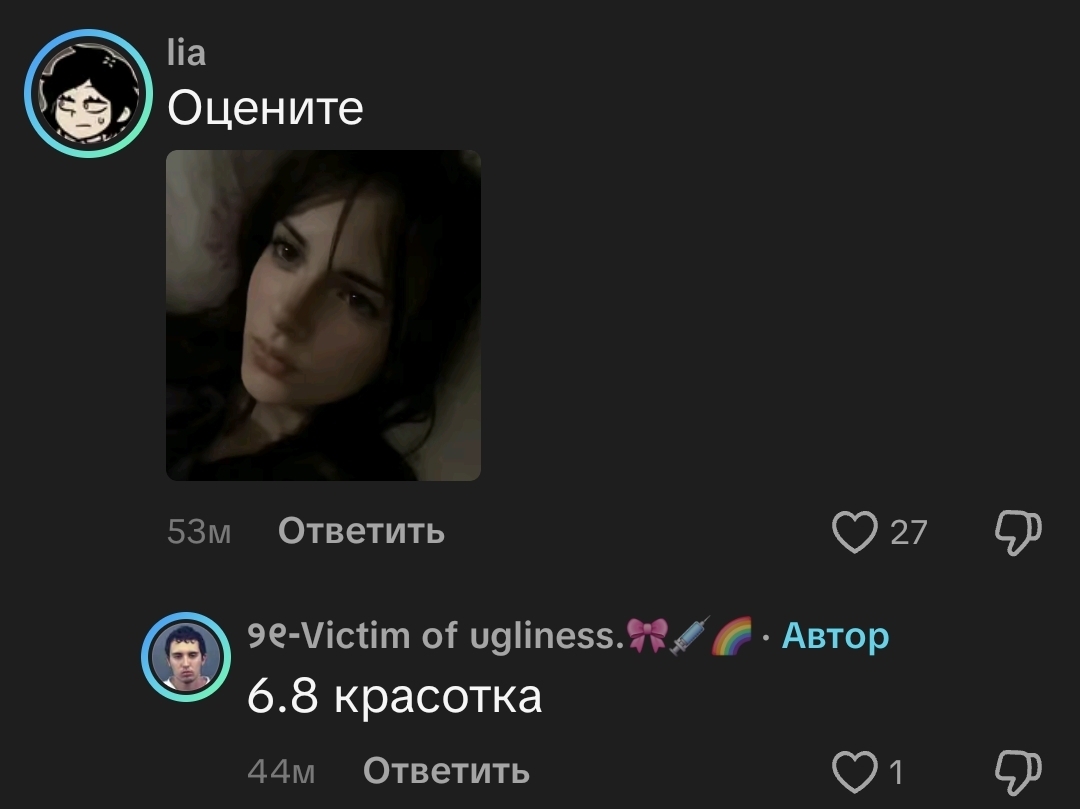Click the 1 like count on reply

(895, 772)
